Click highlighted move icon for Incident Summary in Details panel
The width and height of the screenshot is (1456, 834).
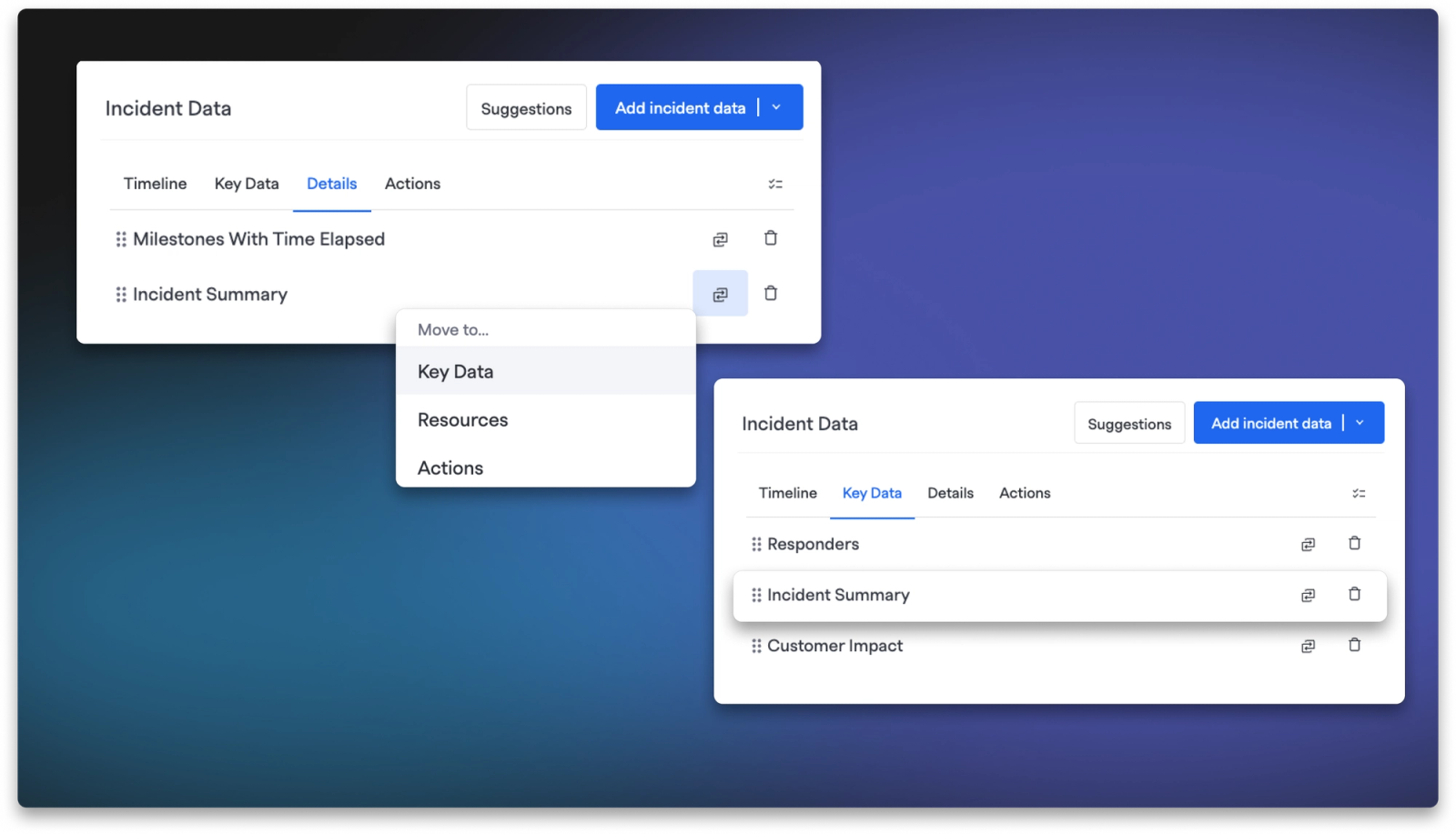click(x=720, y=294)
